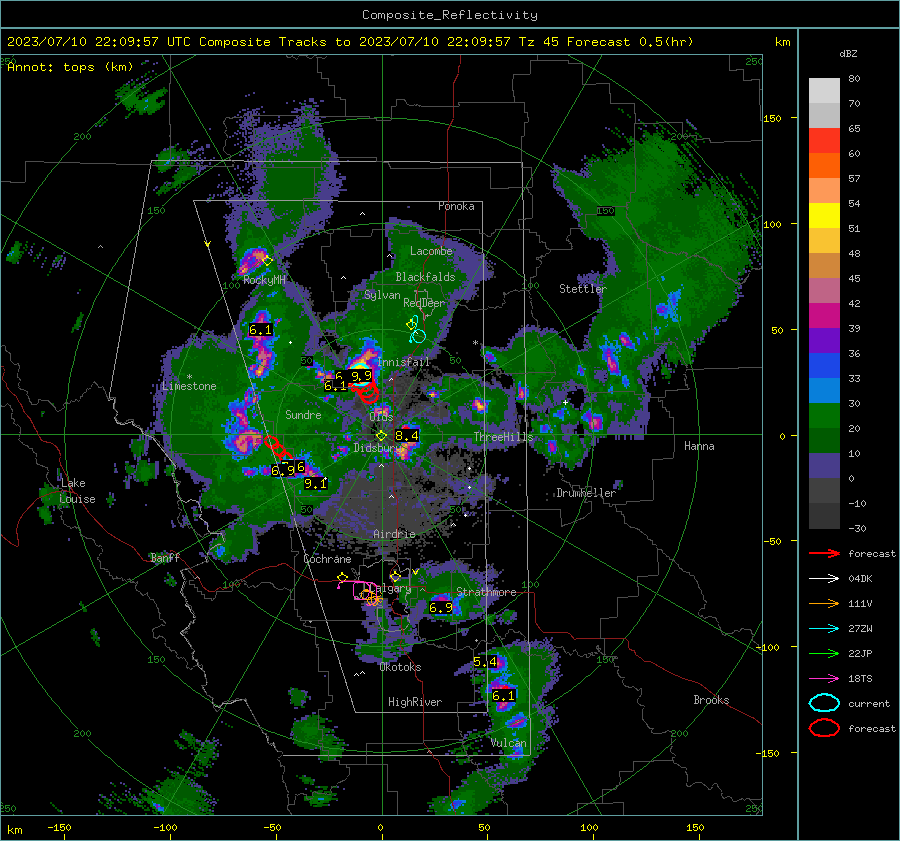Image resolution: width=900 pixels, height=841 pixels.
Task: Pick the red swatch between 65 and 60 dBZ
Action: click(x=824, y=141)
